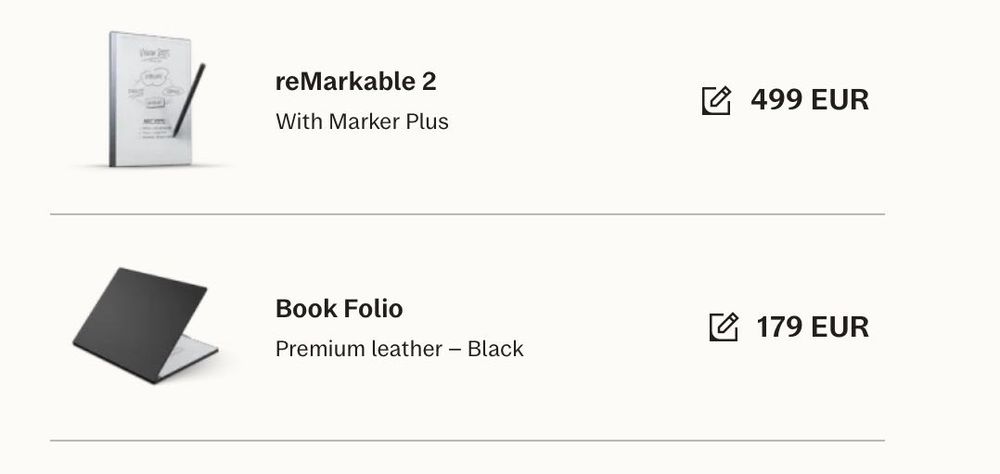
Task: Click the 179 EUR price
Action: click(x=812, y=327)
